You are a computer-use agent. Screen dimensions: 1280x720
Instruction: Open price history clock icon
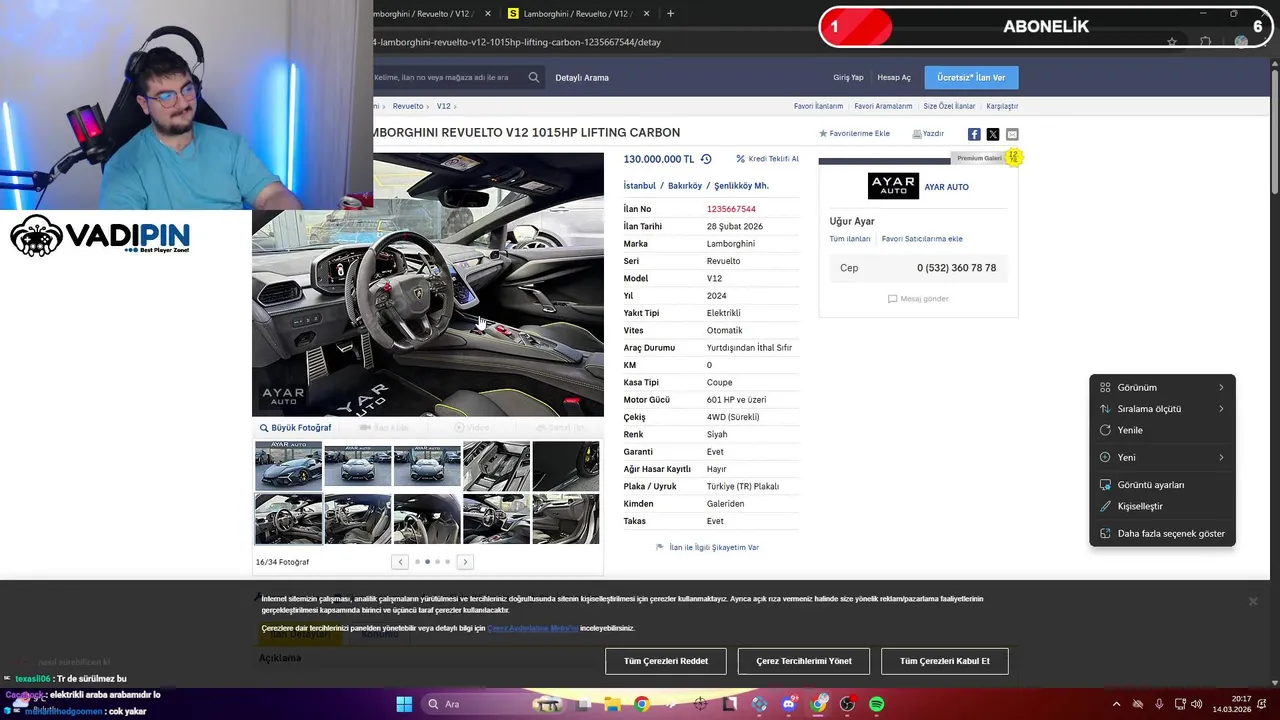point(706,159)
